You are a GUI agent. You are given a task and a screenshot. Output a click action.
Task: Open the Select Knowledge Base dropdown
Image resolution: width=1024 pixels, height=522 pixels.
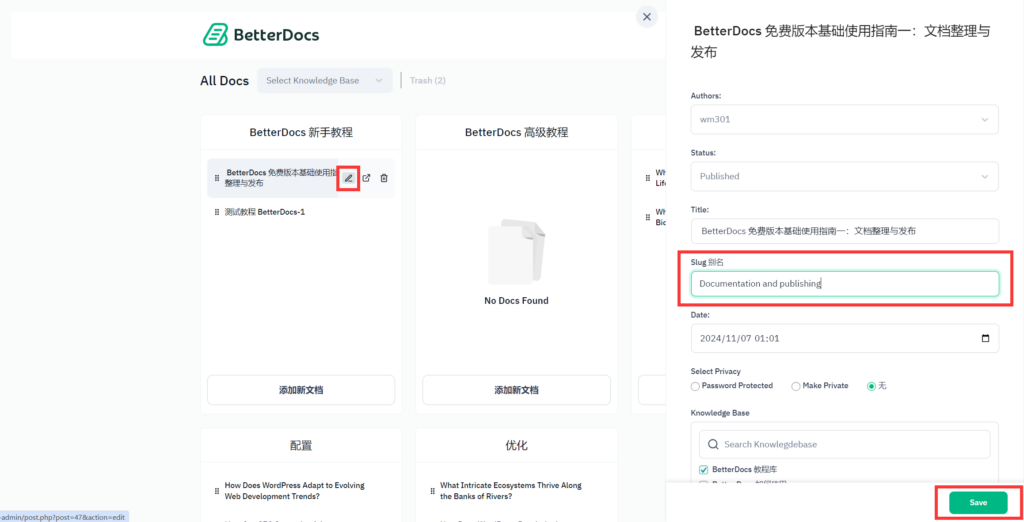pos(325,80)
